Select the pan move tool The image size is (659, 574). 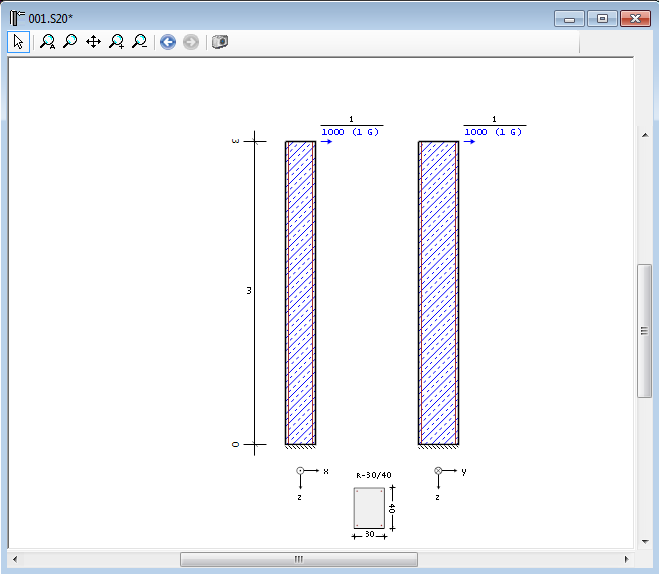(x=93, y=42)
